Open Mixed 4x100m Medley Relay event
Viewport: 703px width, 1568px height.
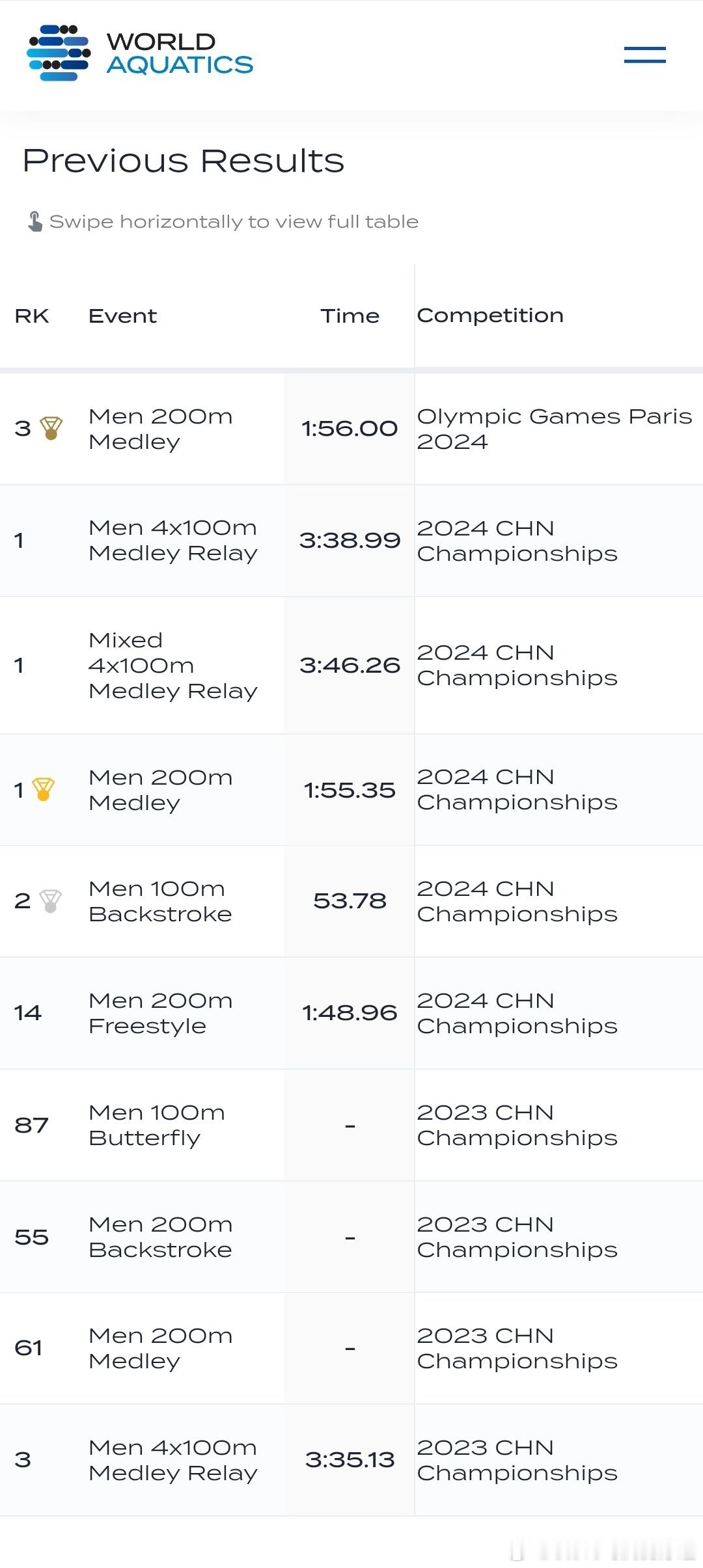pos(173,665)
